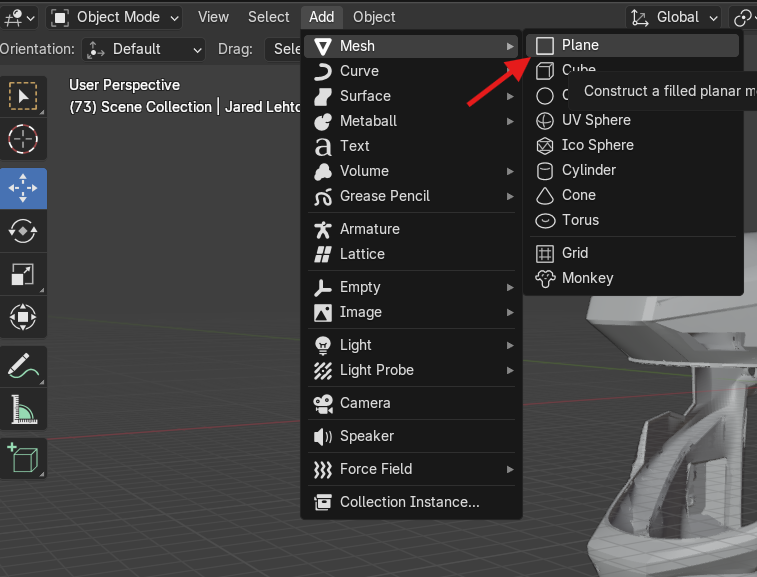This screenshot has height=577, width=757.
Task: Add a Speaker object
Action: [411, 436]
